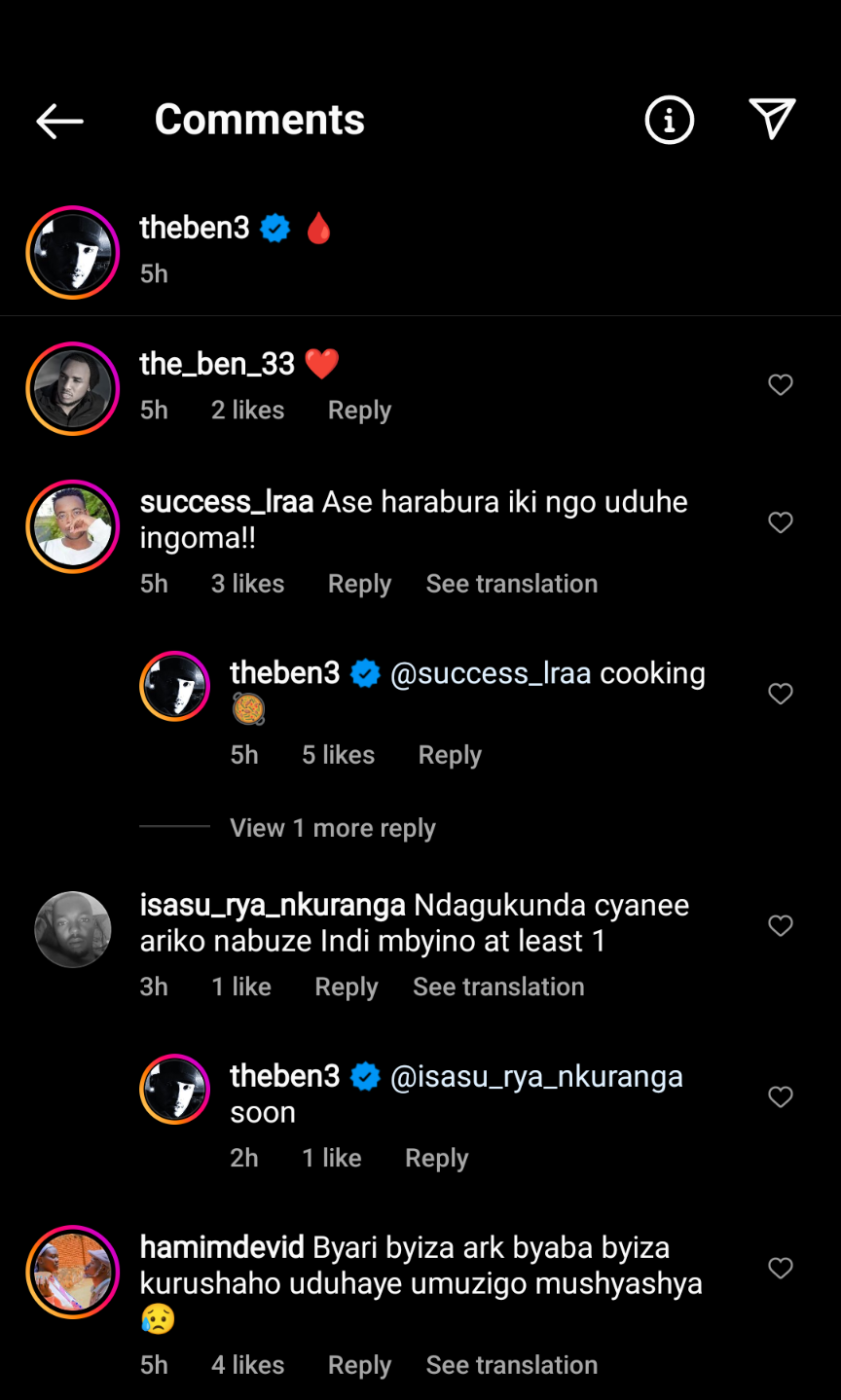This screenshot has height=1400, width=841.
Task: View hamimdevid's profile avatar
Action: pos(73,1272)
